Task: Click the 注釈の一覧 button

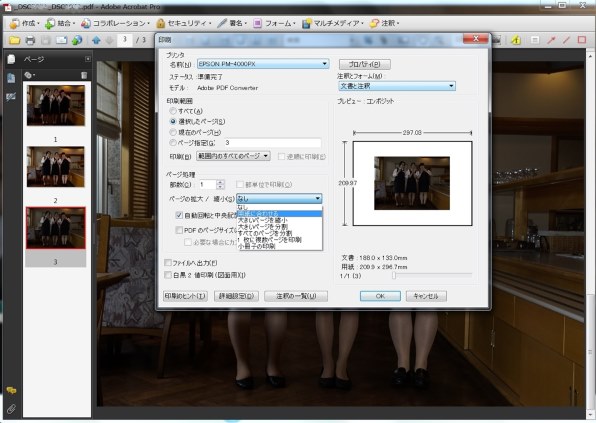Action: click(296, 296)
